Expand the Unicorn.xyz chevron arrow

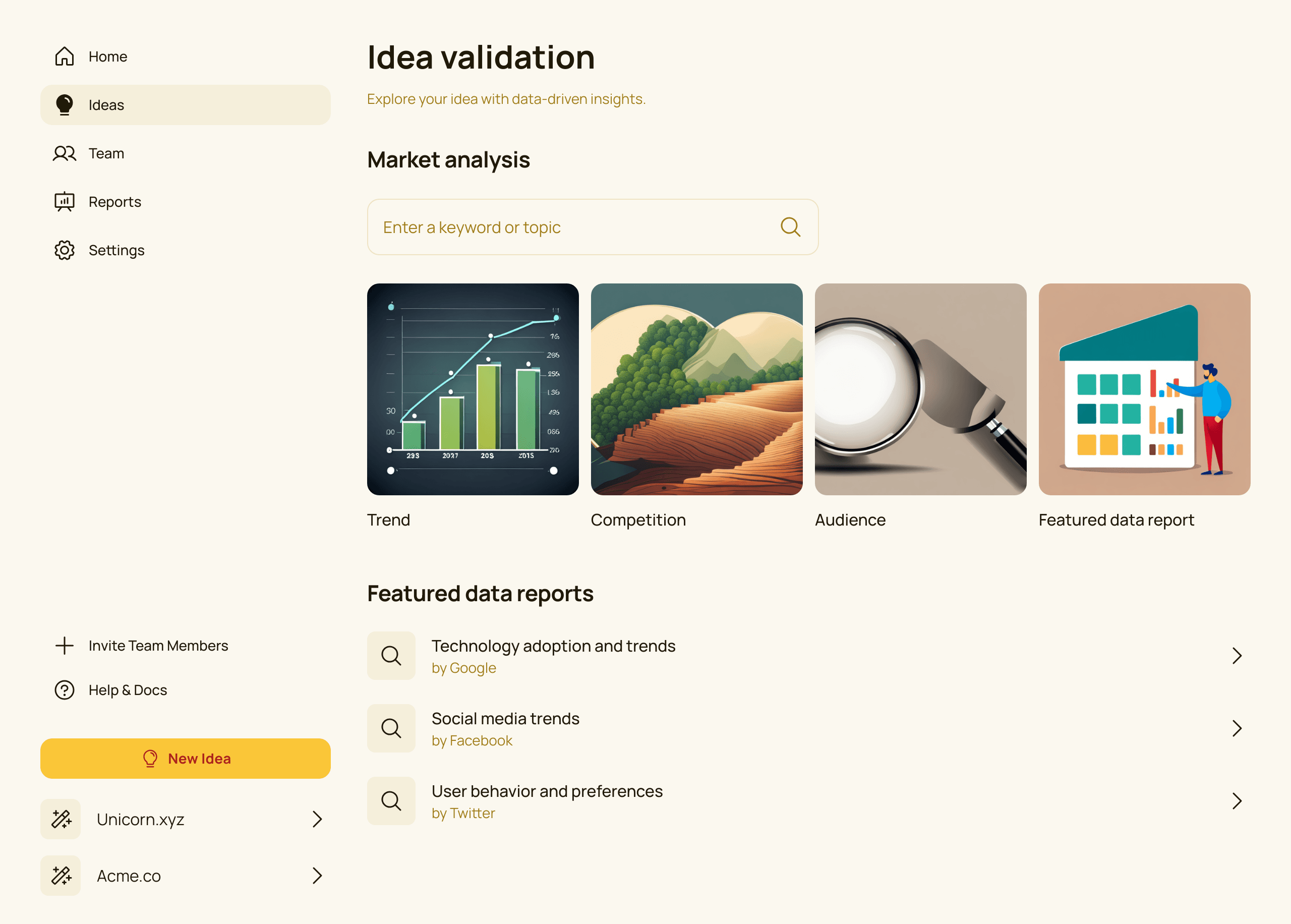317,819
